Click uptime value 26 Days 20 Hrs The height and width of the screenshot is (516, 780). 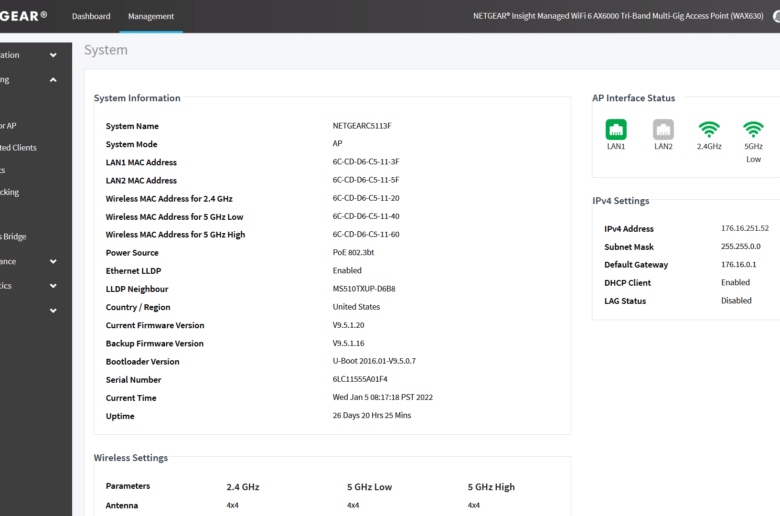coord(372,415)
